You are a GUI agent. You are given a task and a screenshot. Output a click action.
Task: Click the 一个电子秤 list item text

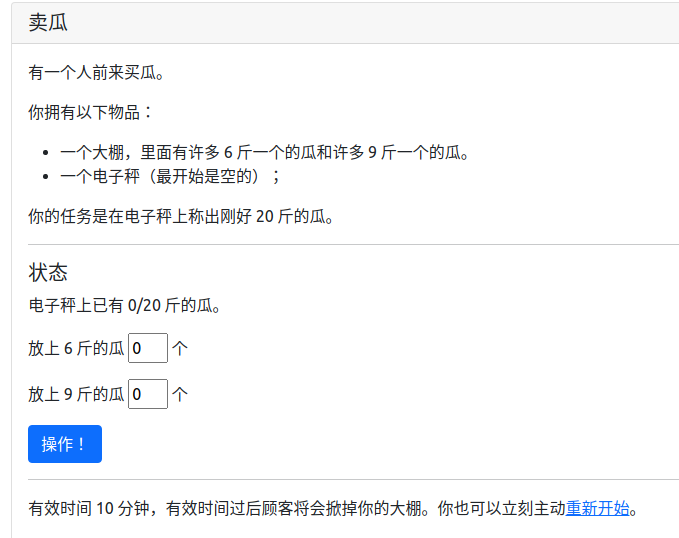170,176
